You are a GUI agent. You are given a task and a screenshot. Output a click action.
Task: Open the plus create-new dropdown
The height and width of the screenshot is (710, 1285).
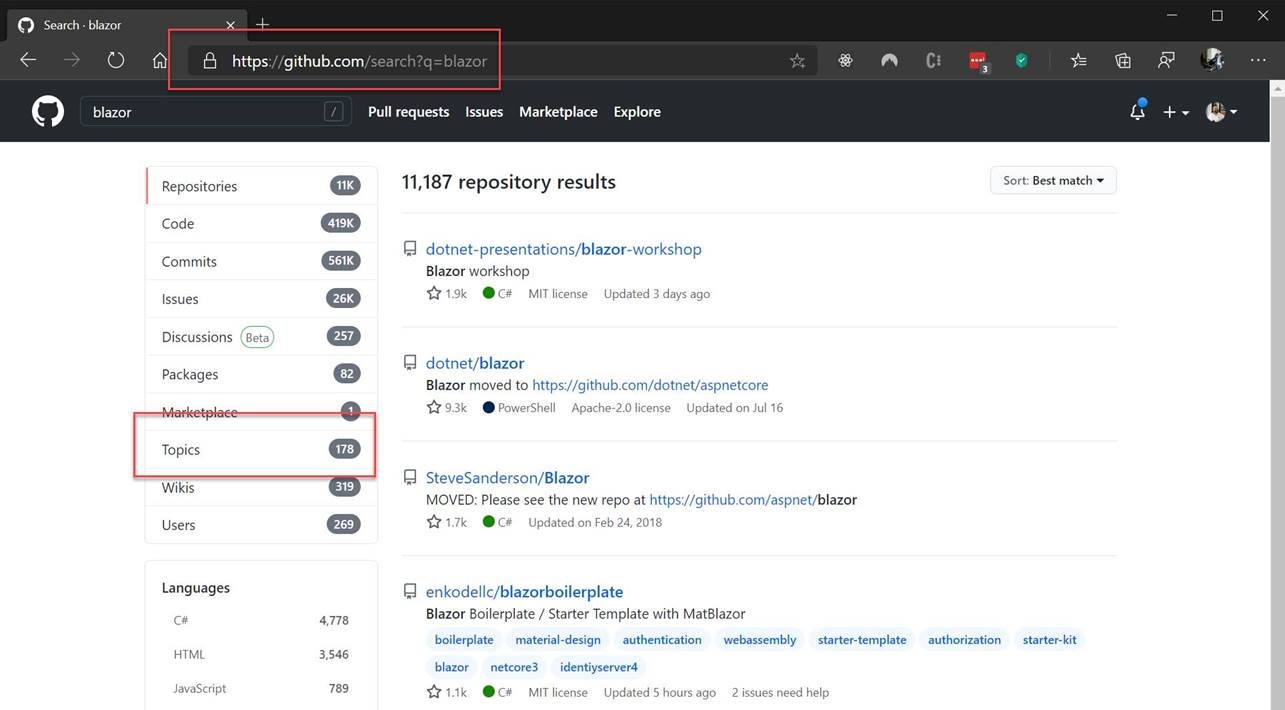tap(1176, 112)
